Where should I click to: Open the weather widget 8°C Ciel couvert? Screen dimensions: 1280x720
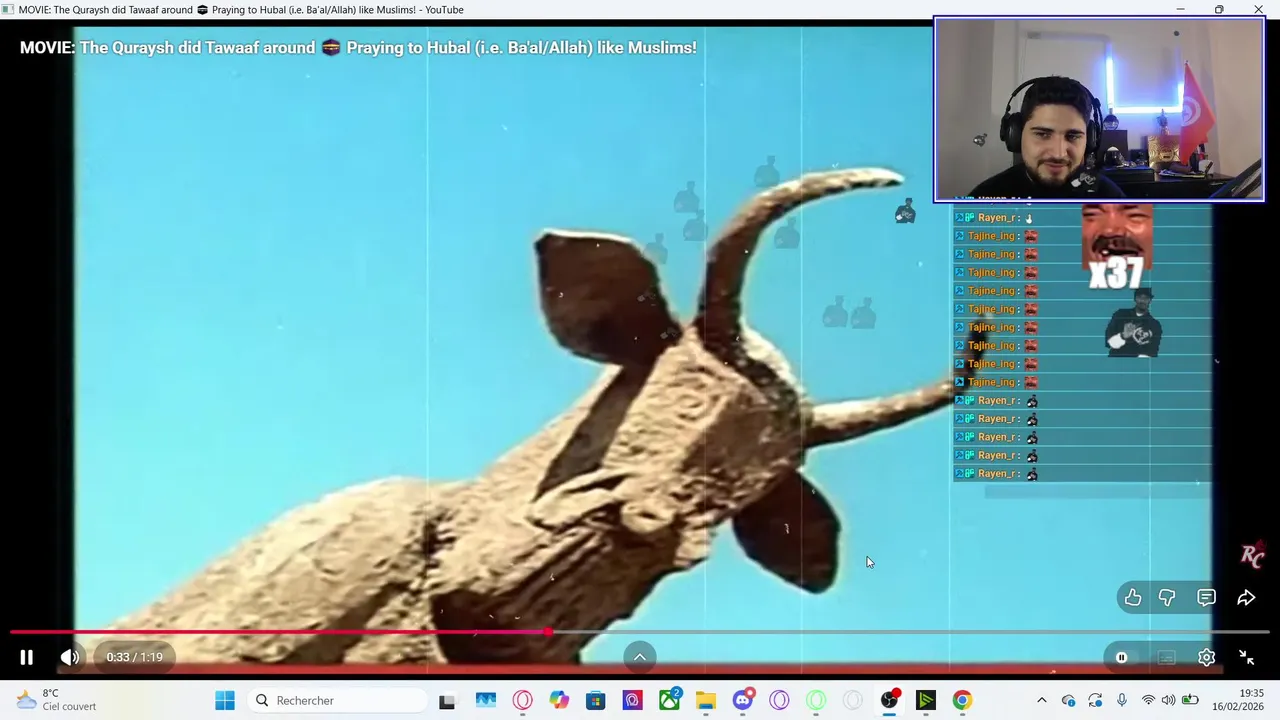pyautogui.click(x=58, y=700)
